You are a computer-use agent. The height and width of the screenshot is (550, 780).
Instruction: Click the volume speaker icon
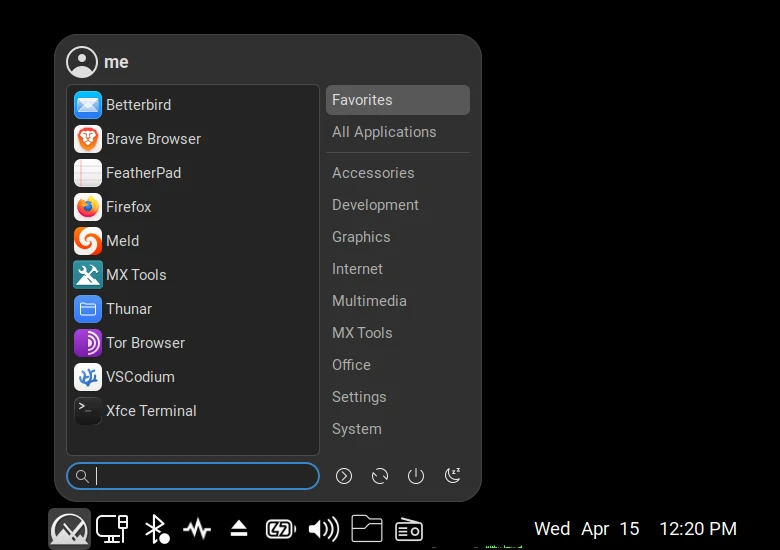pyautogui.click(x=324, y=529)
